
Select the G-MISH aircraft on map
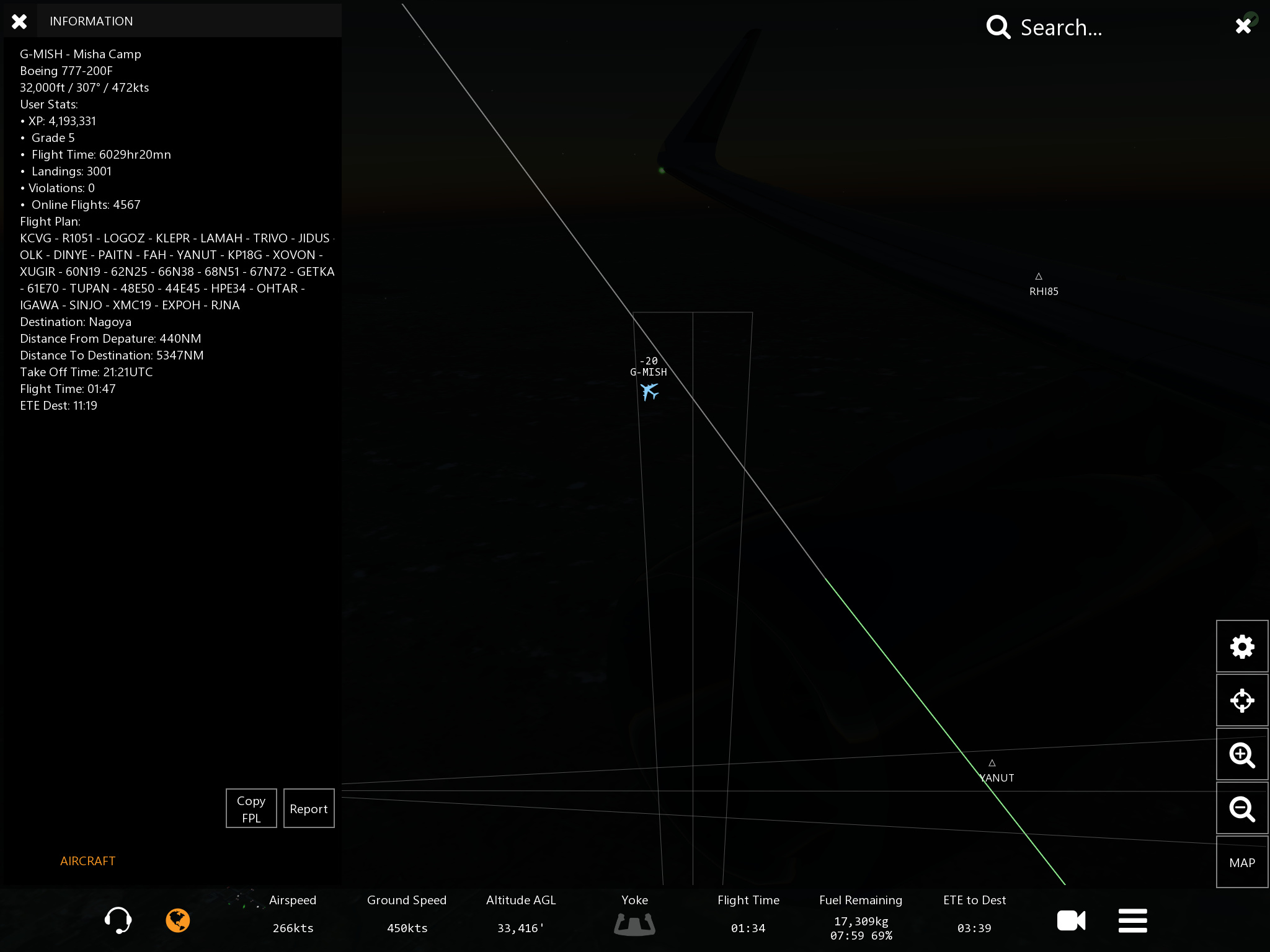tap(649, 391)
